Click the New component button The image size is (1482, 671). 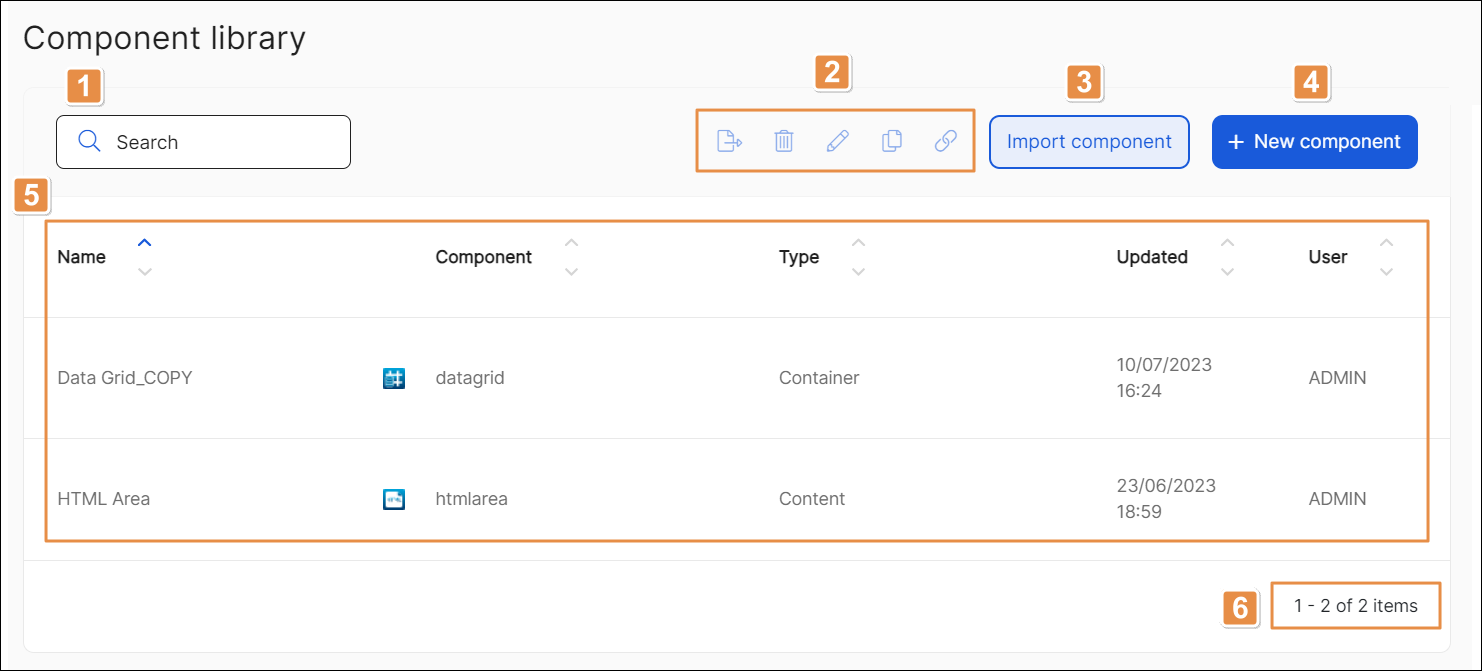[x=1314, y=141]
